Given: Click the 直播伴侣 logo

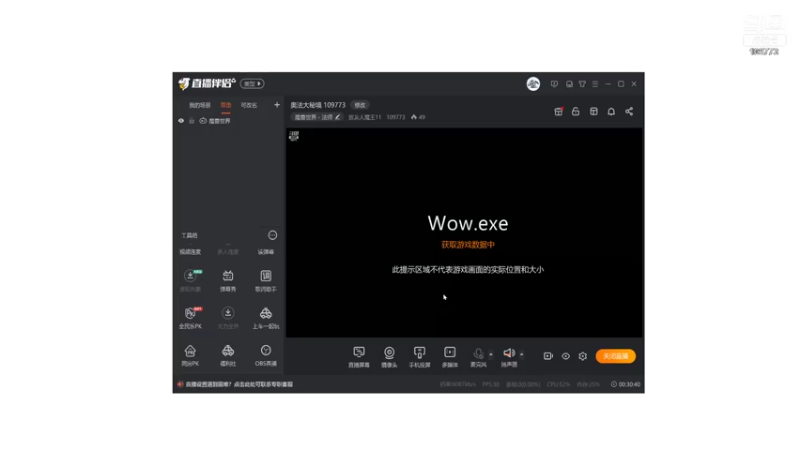Looking at the screenshot, I should (x=207, y=83).
